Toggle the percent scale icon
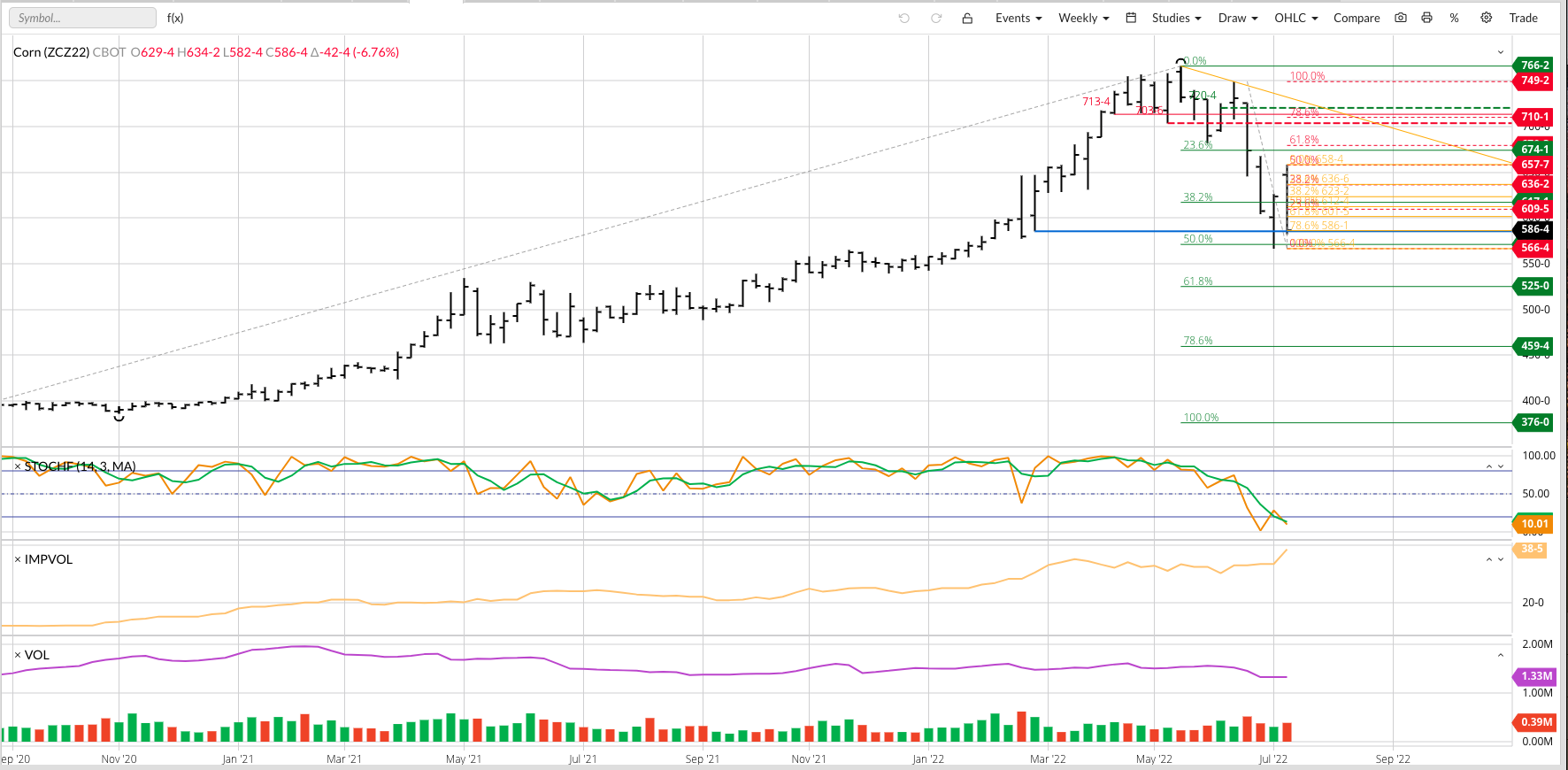Viewport: 1568px width, 770px height. coord(1454,18)
